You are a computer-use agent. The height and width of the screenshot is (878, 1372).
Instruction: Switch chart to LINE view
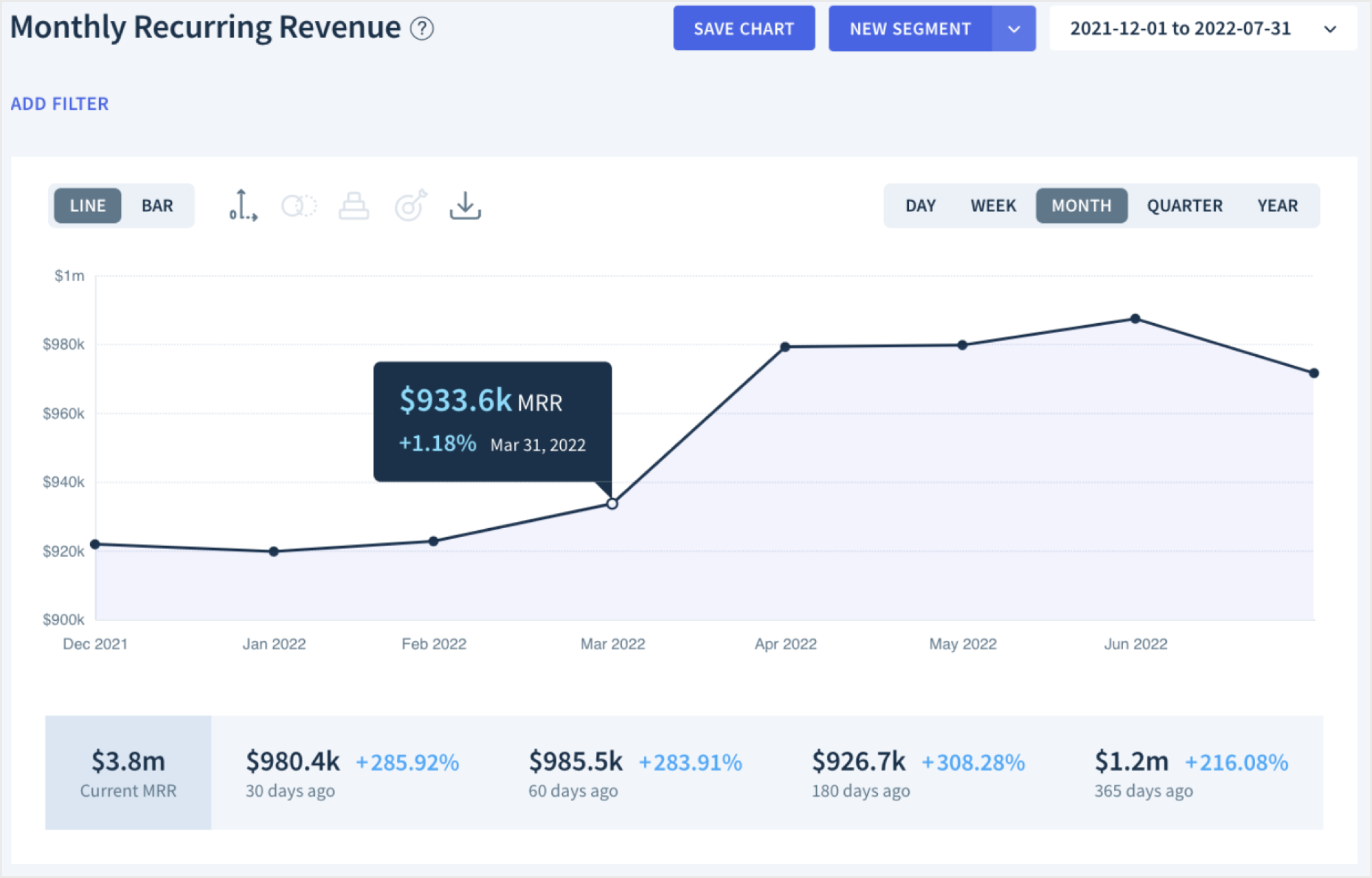[88, 206]
